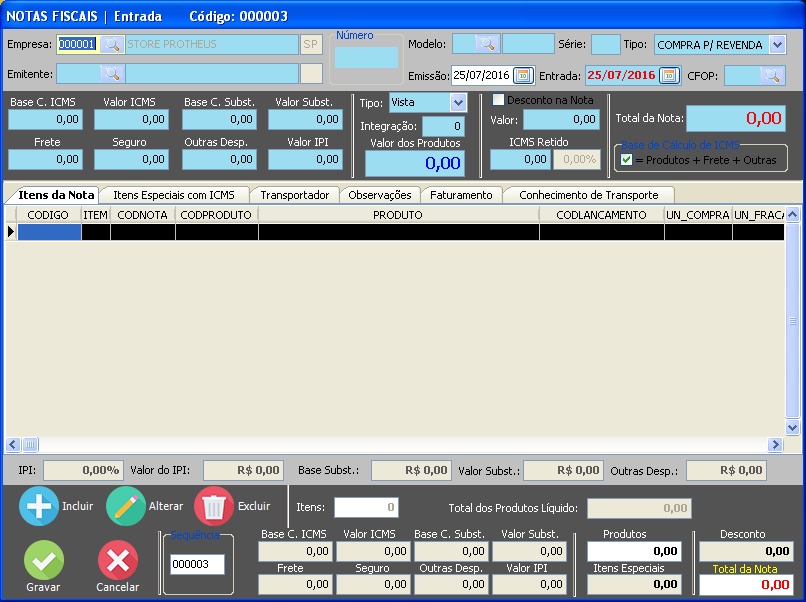Uncheck Produtos + Frete + Outras checkbox

pyautogui.click(x=626, y=159)
